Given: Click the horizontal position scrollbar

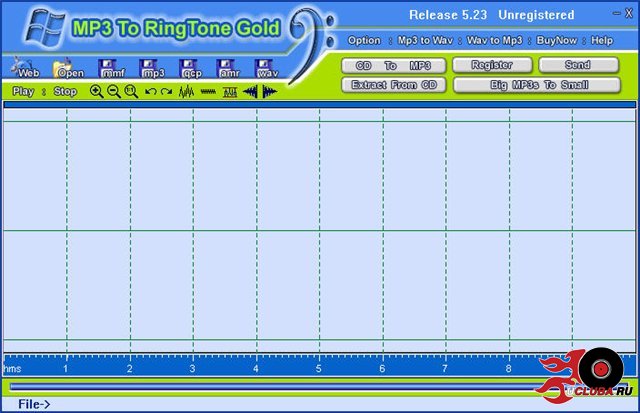Looking at the screenshot, I should [x=318, y=386].
